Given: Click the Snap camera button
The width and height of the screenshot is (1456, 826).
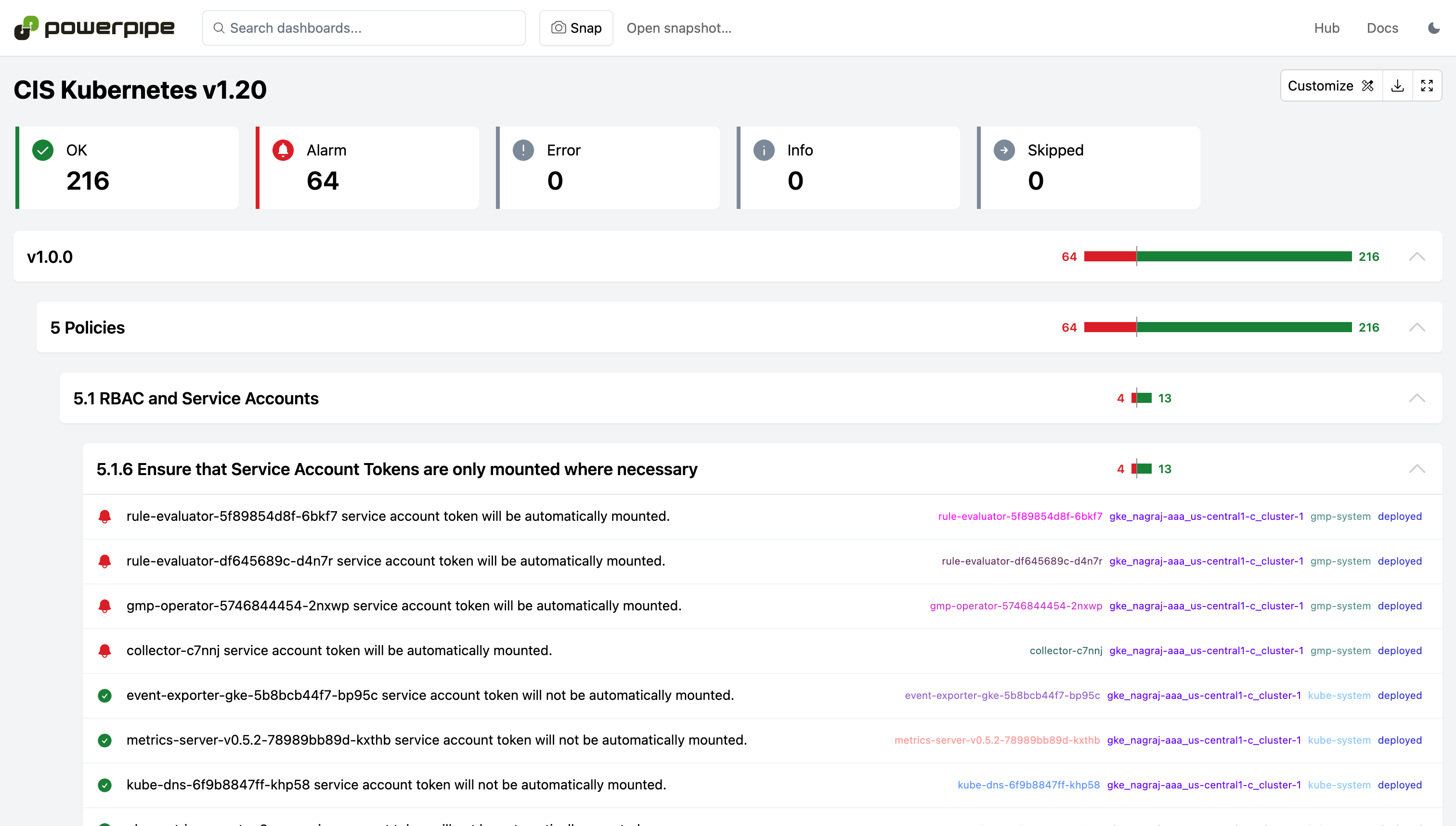Looking at the screenshot, I should 576,28.
